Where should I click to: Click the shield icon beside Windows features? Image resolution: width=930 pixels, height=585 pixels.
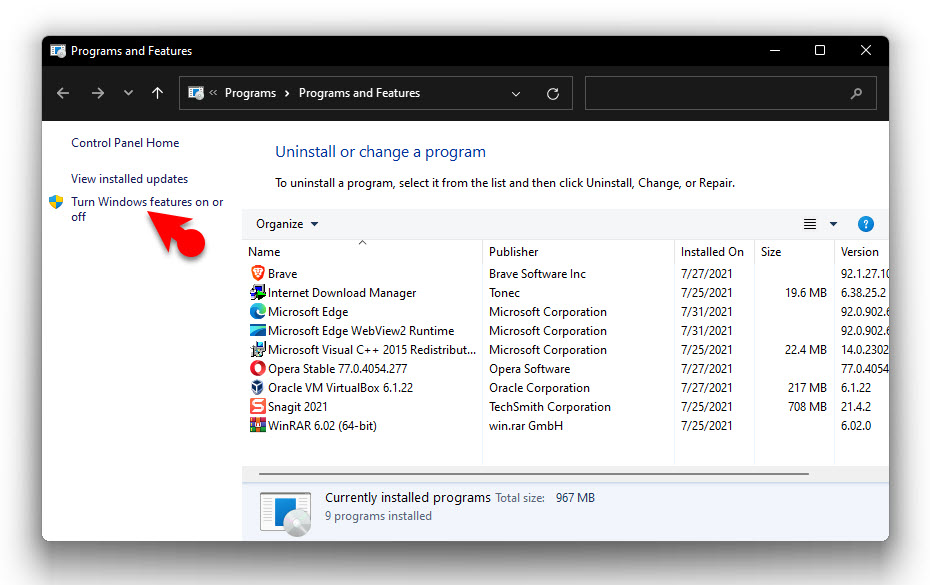coord(56,202)
